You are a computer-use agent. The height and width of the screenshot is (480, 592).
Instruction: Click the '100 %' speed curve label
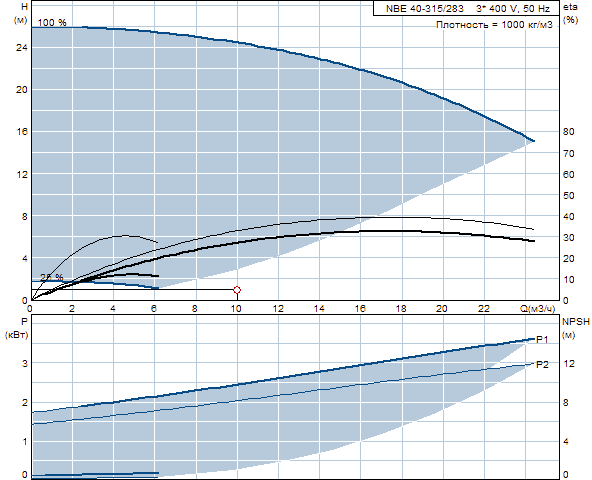52,22
